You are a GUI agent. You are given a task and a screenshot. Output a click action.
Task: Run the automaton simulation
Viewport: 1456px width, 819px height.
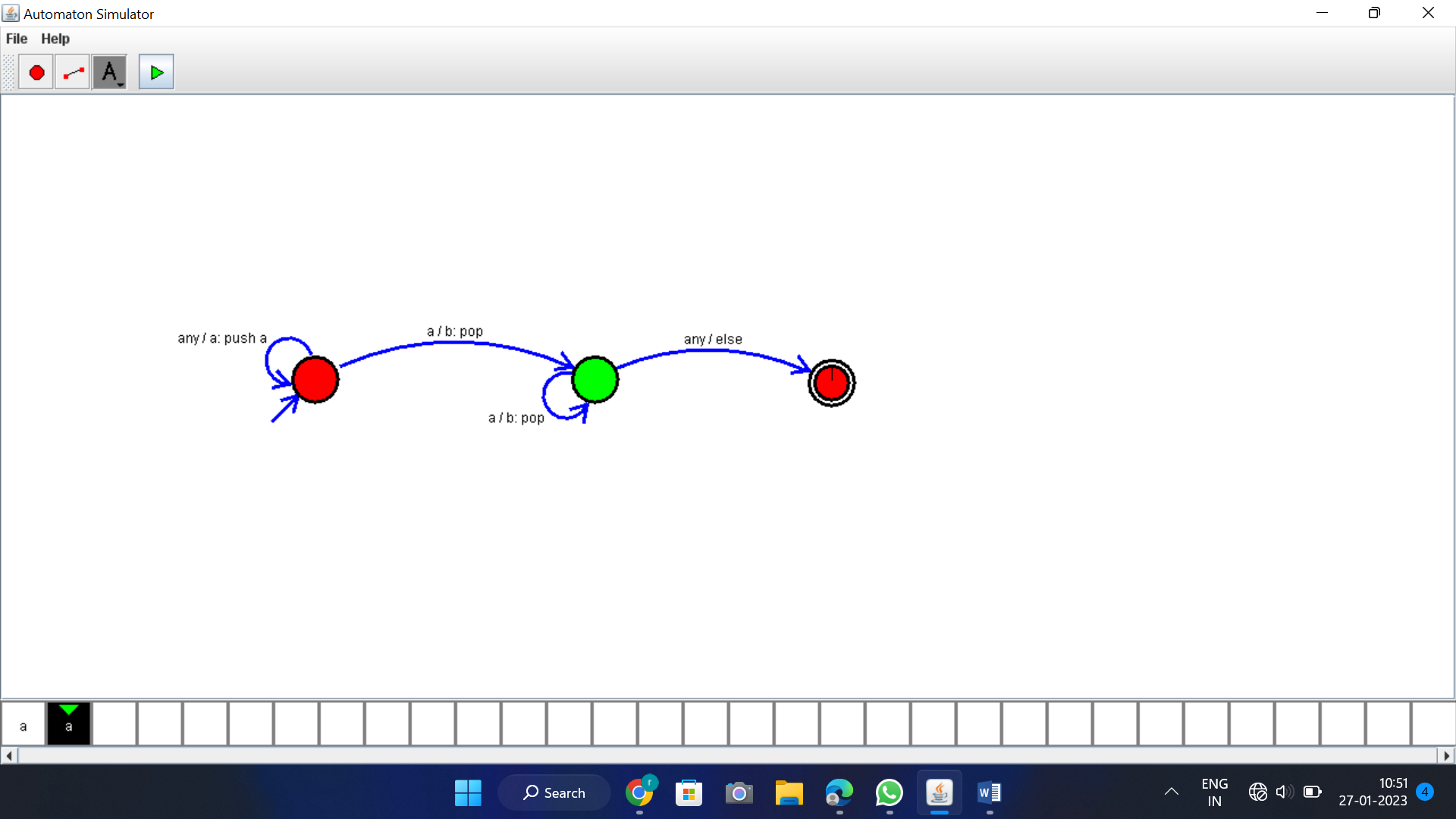coord(155,72)
